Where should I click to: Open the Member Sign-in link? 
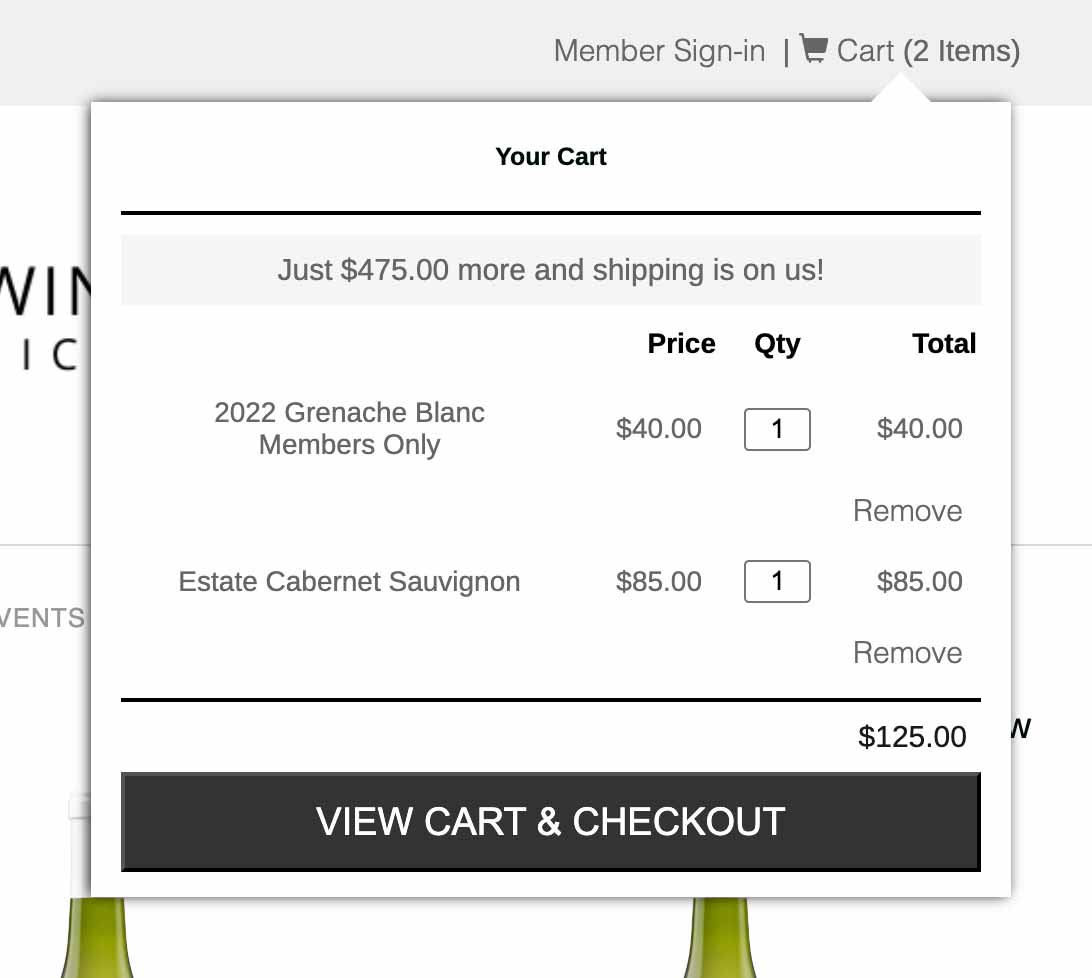click(659, 51)
